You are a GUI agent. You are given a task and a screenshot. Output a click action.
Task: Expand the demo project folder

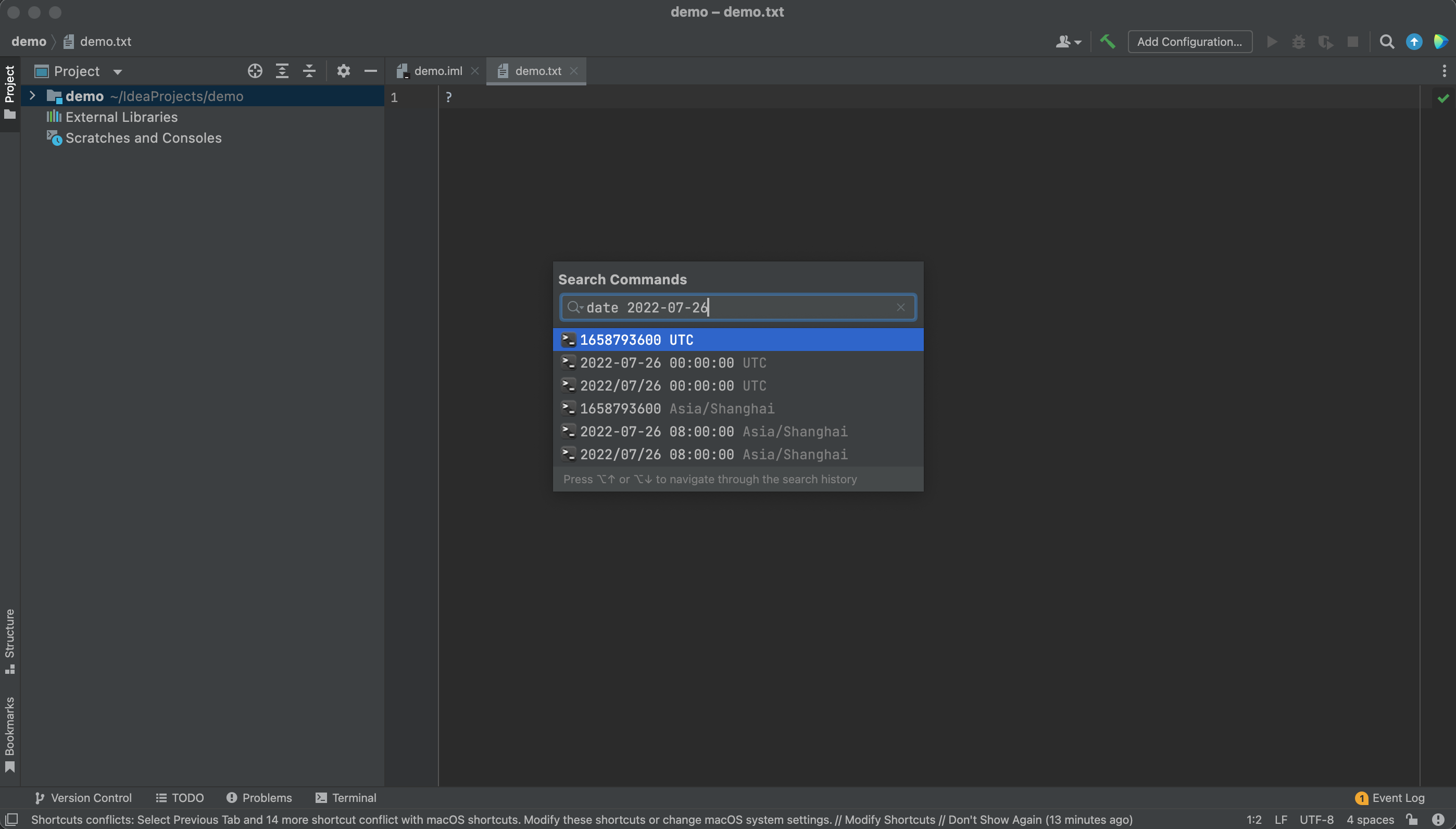32,96
